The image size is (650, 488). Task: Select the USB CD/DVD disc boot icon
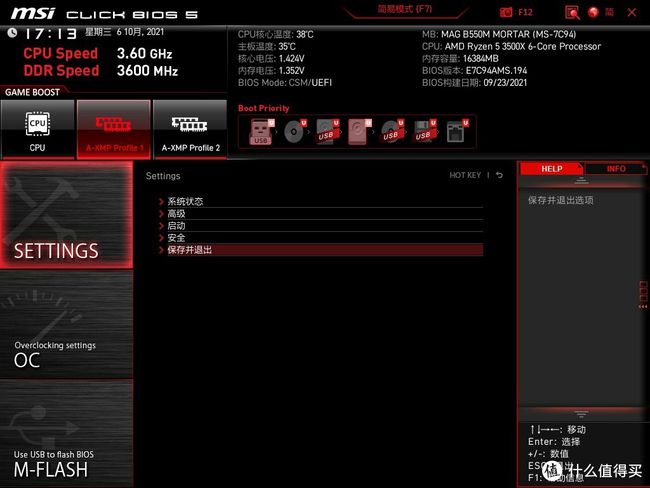(392, 131)
